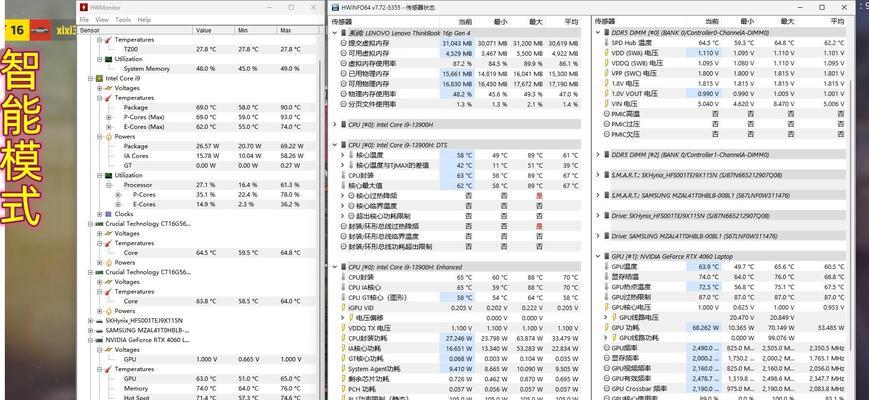Expand the E-Cores (Max) temperature row
This screenshot has width=869, height=400.
tap(109, 127)
